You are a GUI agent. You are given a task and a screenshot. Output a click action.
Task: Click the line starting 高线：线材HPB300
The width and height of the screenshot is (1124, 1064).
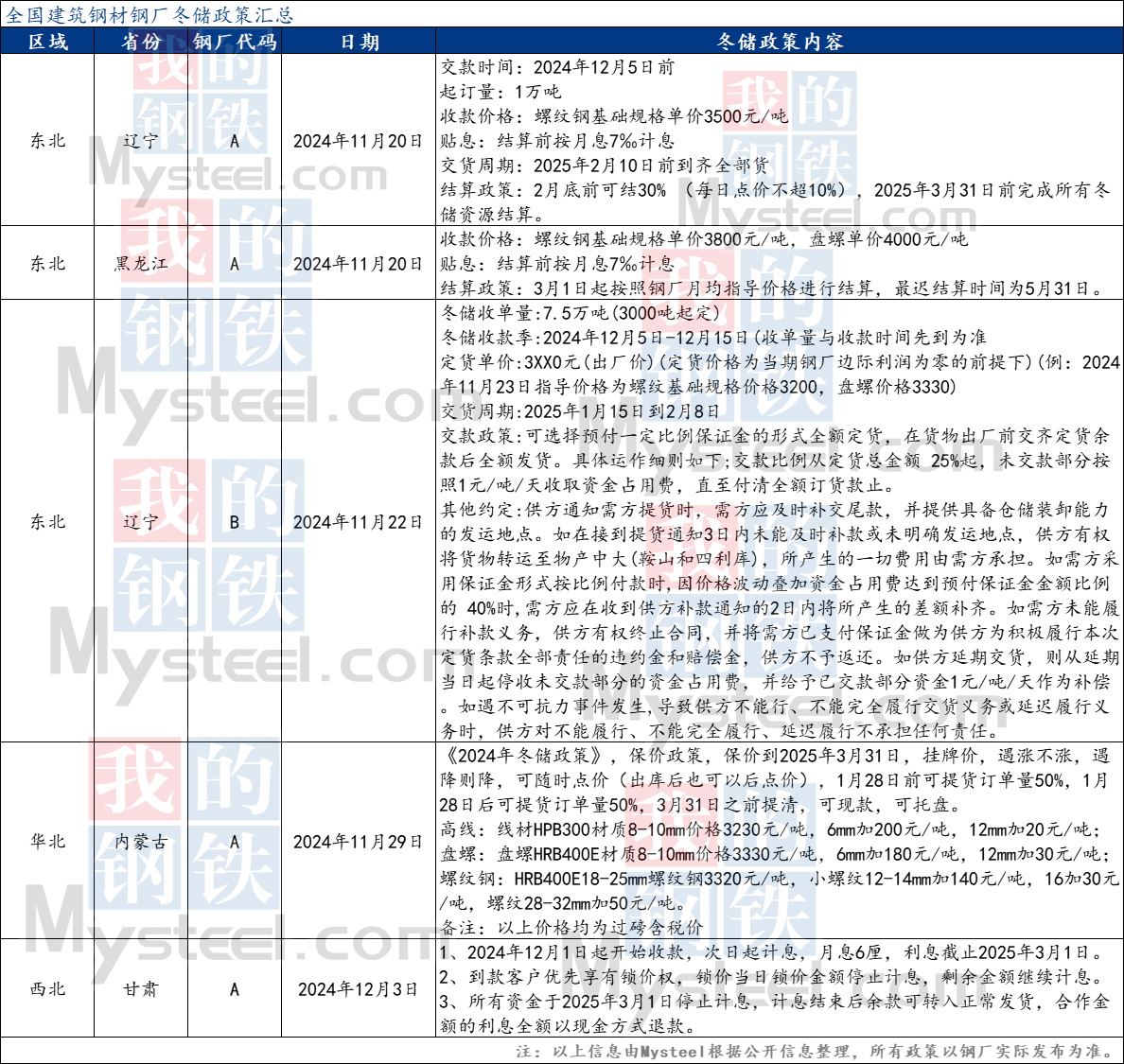pos(769,829)
